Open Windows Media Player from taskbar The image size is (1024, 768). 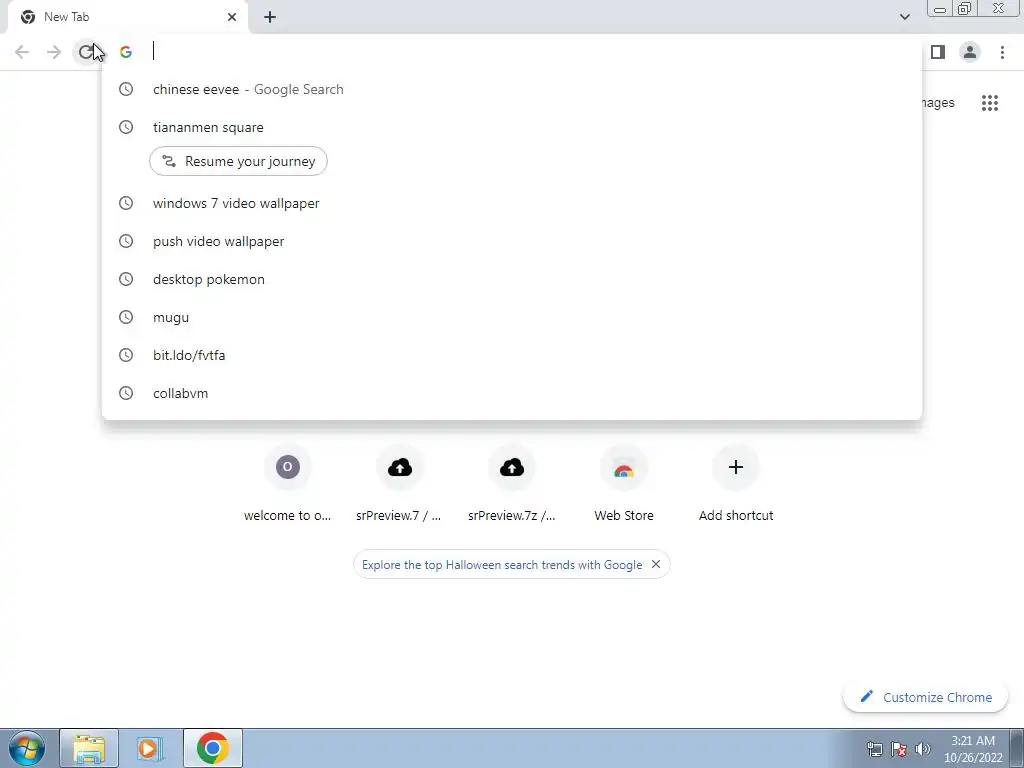151,748
